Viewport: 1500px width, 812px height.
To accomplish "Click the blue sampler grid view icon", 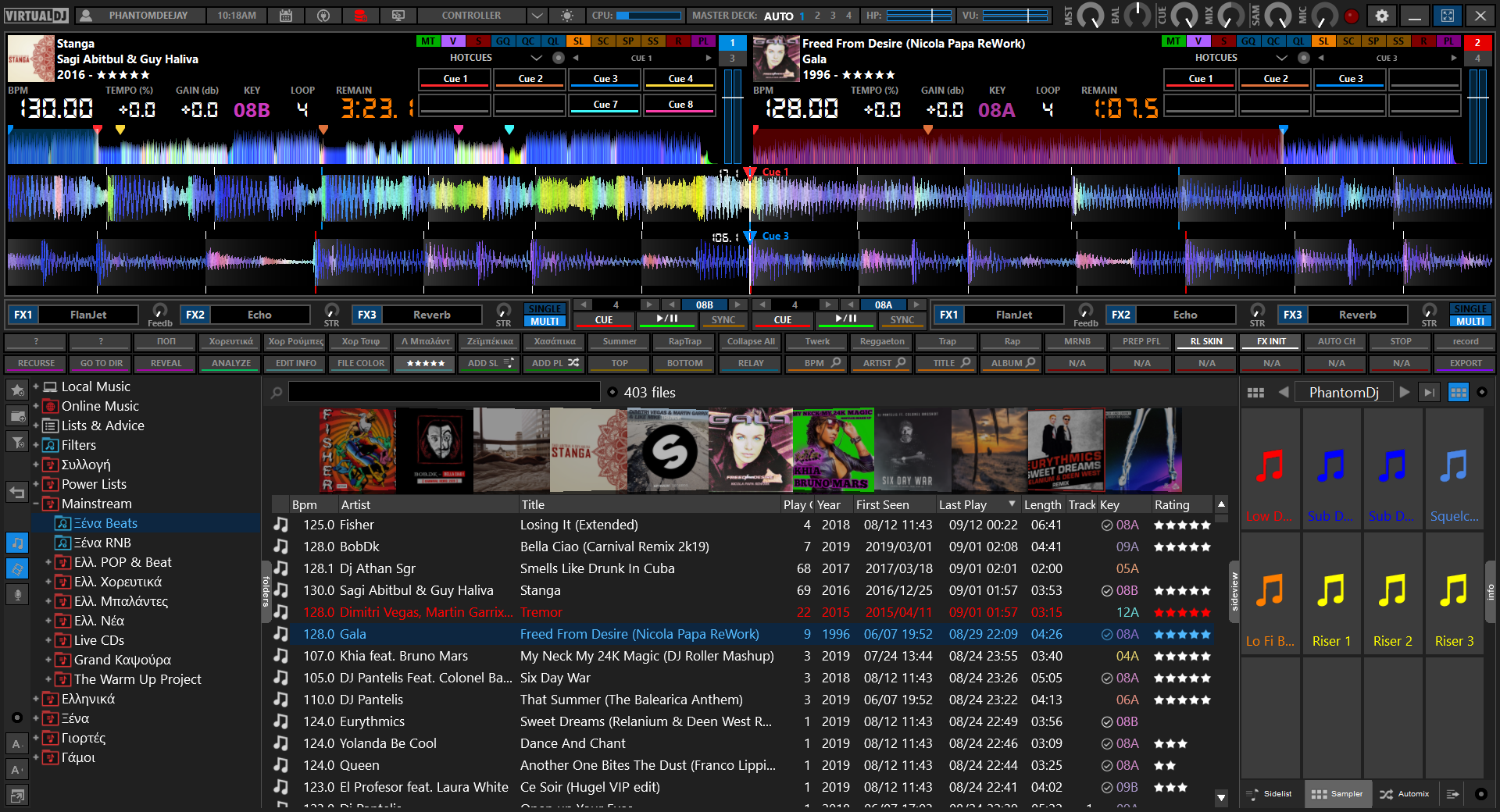I will 1458,392.
